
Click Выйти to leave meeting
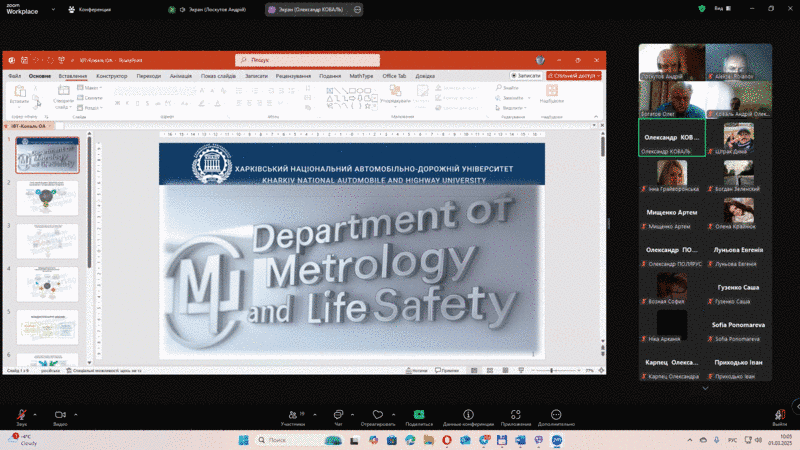coord(779,417)
